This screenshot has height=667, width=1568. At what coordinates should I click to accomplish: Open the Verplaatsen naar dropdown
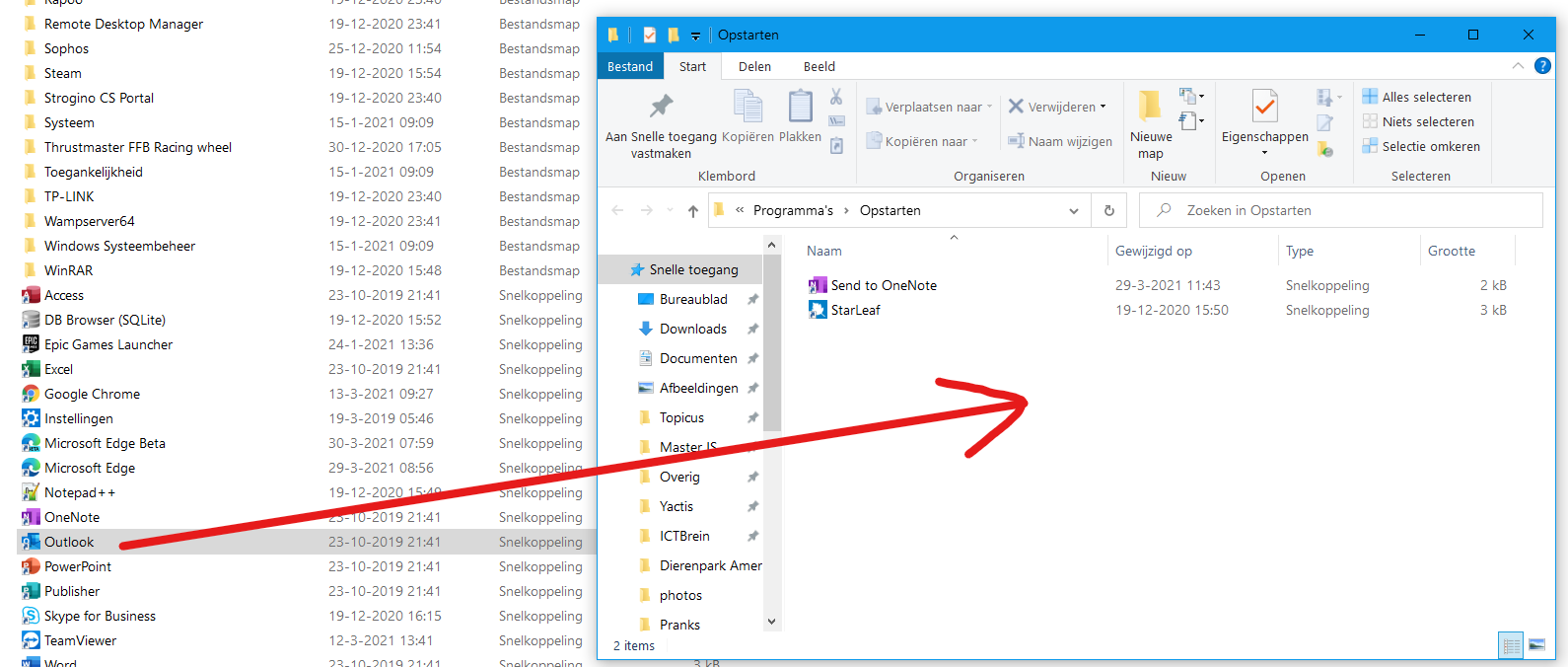coord(929,107)
